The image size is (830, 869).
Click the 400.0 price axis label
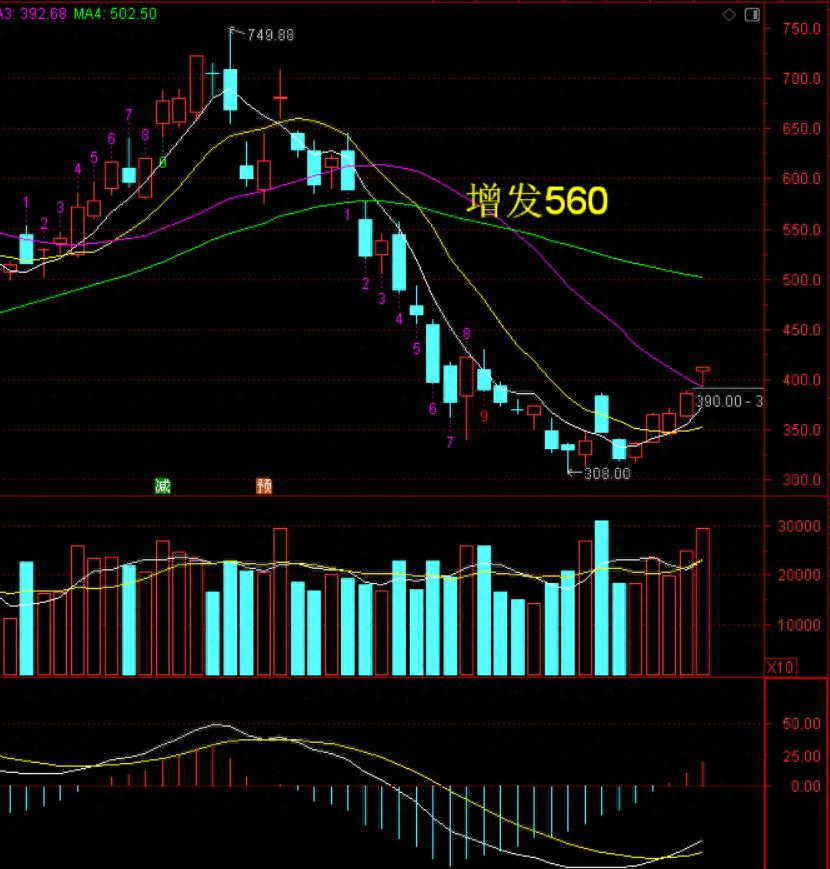click(x=801, y=380)
